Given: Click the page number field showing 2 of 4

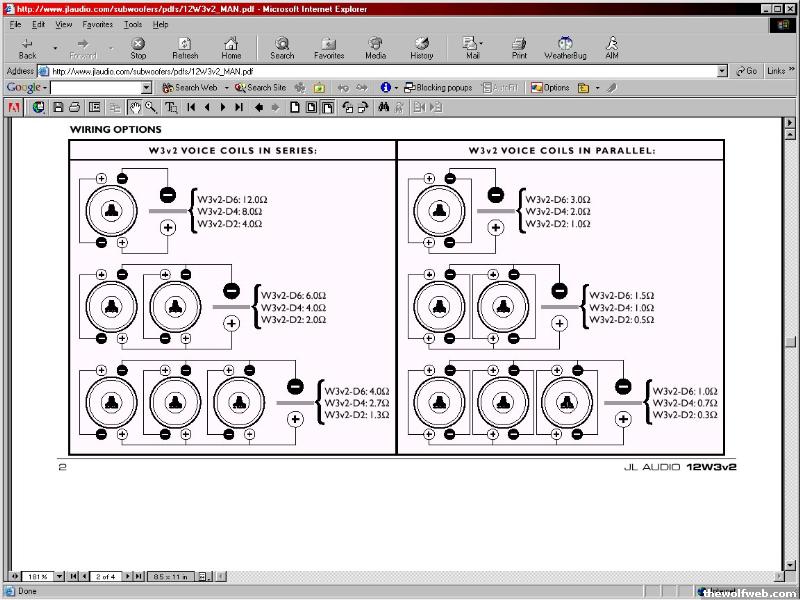Looking at the screenshot, I should (x=104, y=576).
